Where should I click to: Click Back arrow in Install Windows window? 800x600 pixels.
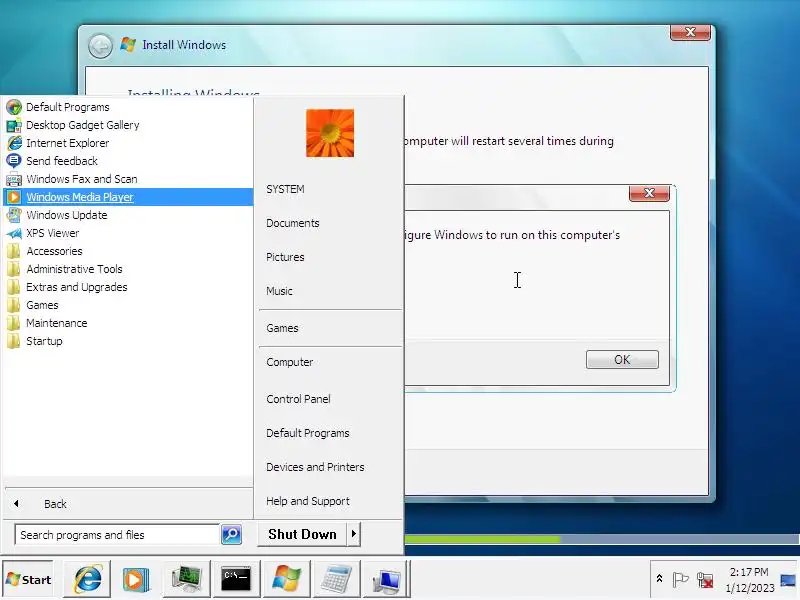[x=100, y=46]
